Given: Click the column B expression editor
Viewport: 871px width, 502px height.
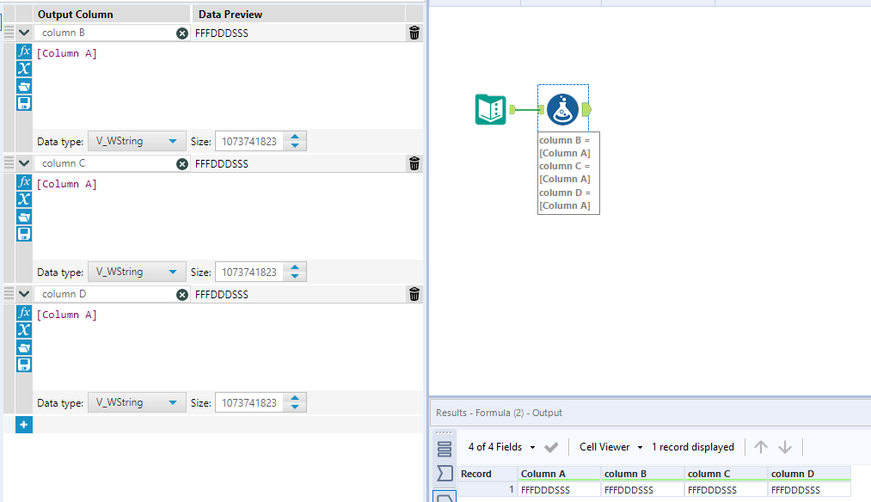Looking at the screenshot, I should click(x=228, y=86).
